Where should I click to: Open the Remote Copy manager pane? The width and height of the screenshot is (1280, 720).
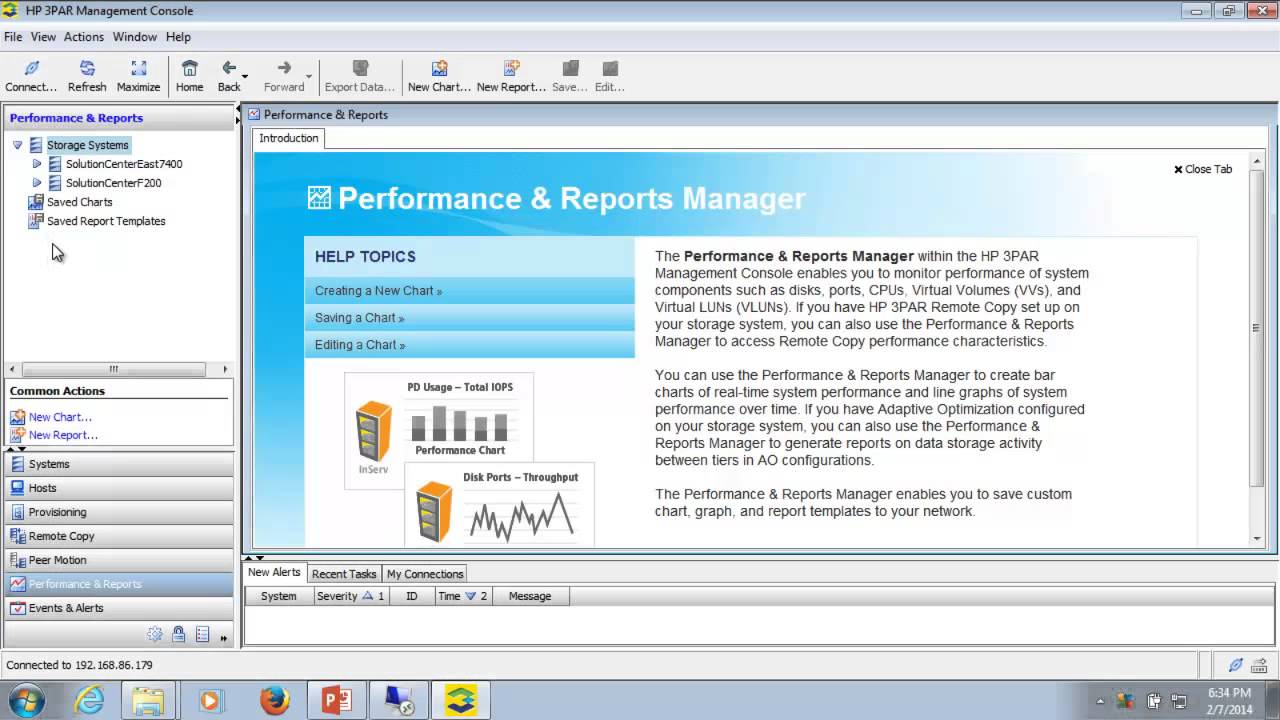coord(119,536)
